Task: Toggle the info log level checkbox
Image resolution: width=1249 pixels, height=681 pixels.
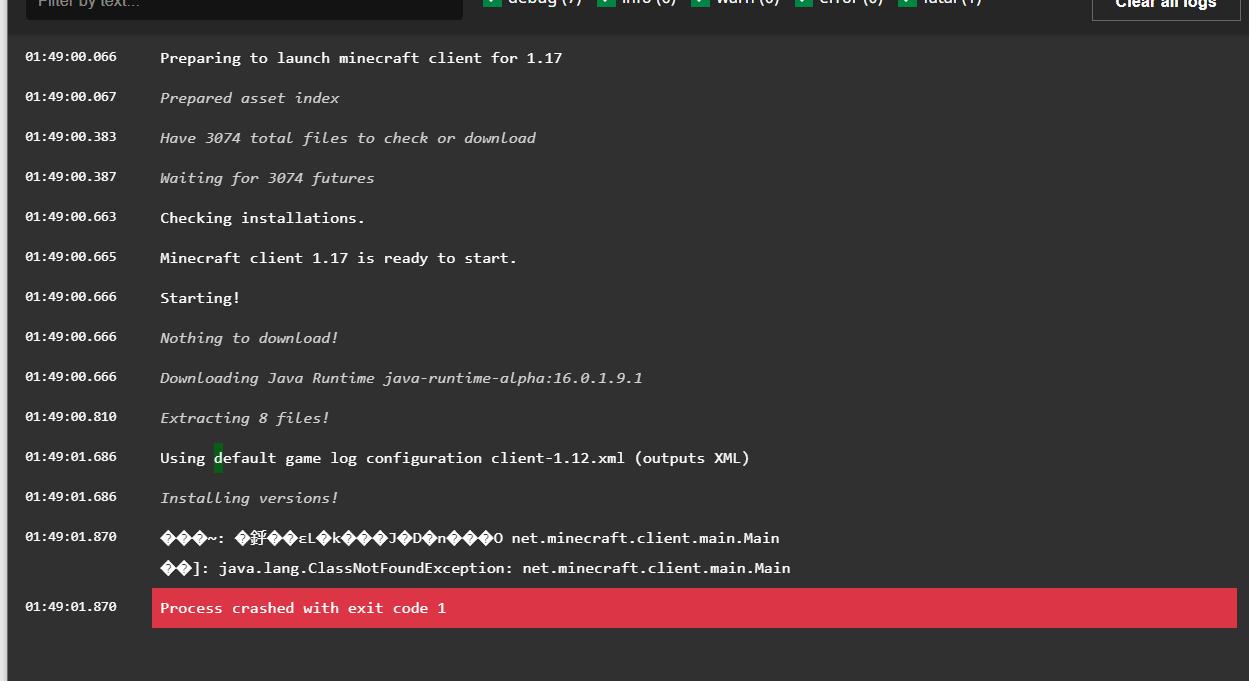Action: click(x=606, y=2)
